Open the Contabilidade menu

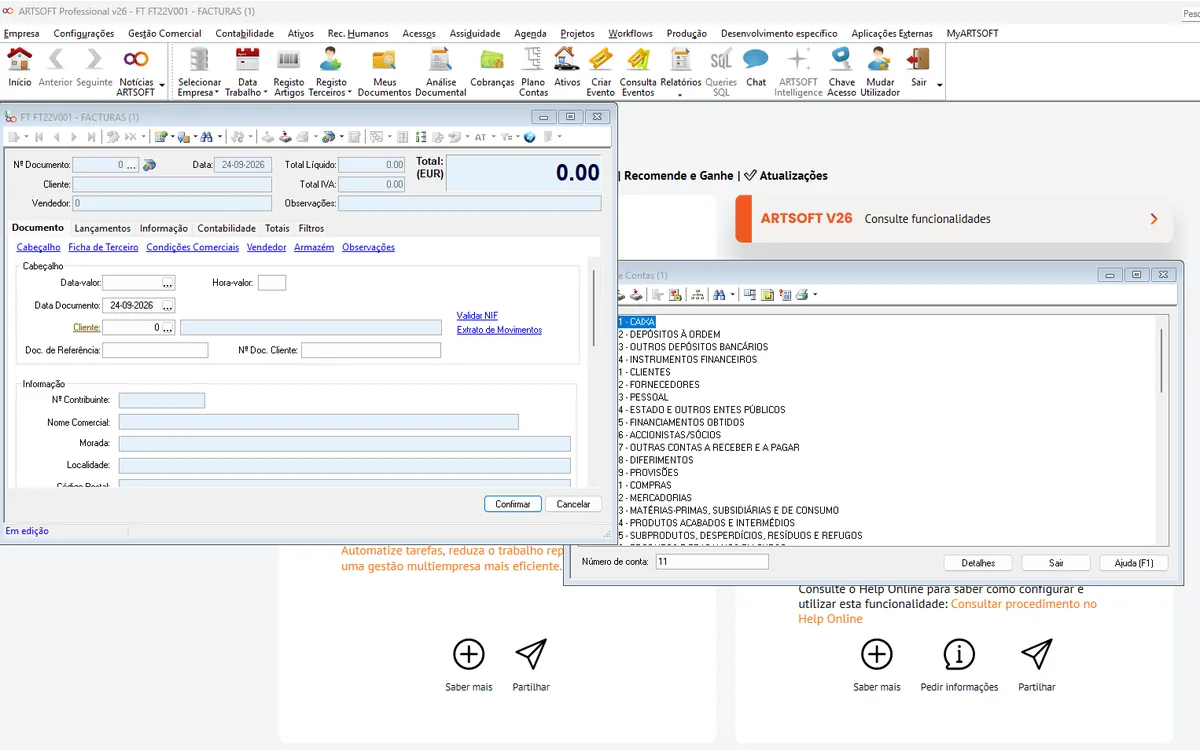tap(244, 33)
